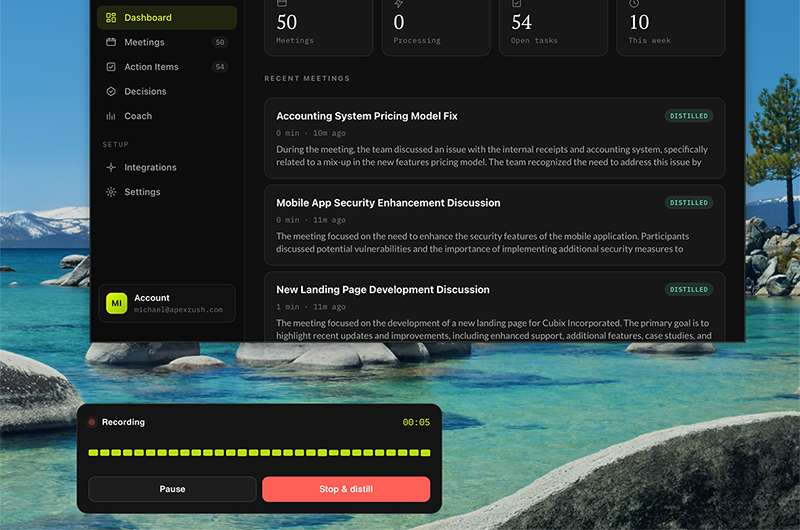Click the Action Items count badge 54
This screenshot has width=800, height=530.
click(220, 67)
